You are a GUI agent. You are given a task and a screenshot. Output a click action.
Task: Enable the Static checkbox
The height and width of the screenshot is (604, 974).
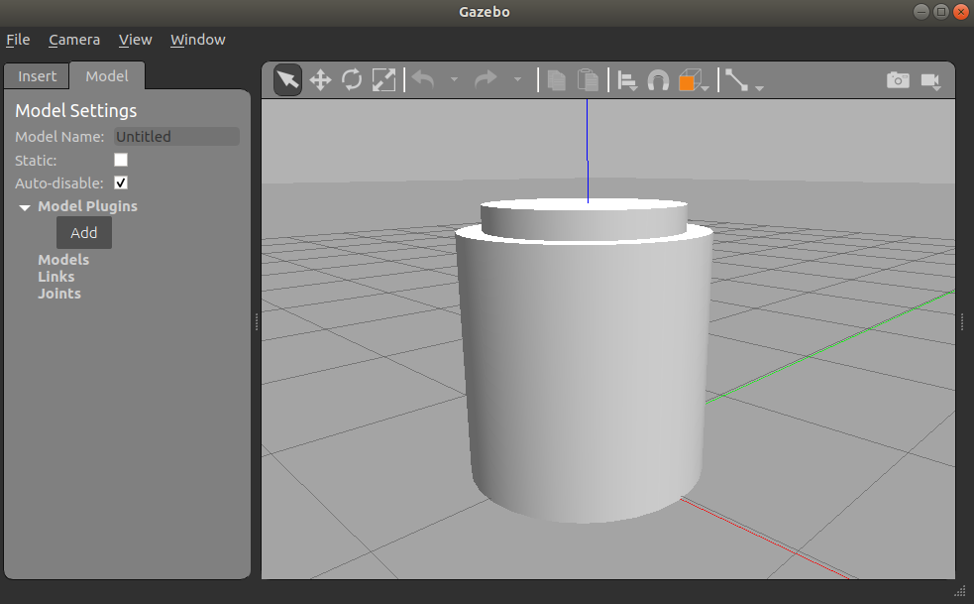tap(121, 160)
